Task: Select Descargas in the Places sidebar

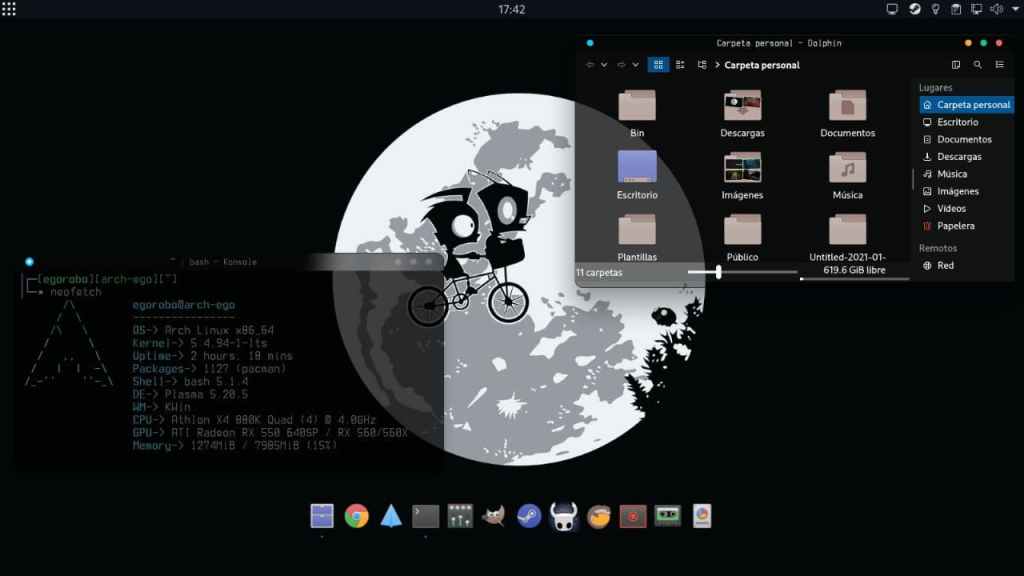Action: coord(958,157)
